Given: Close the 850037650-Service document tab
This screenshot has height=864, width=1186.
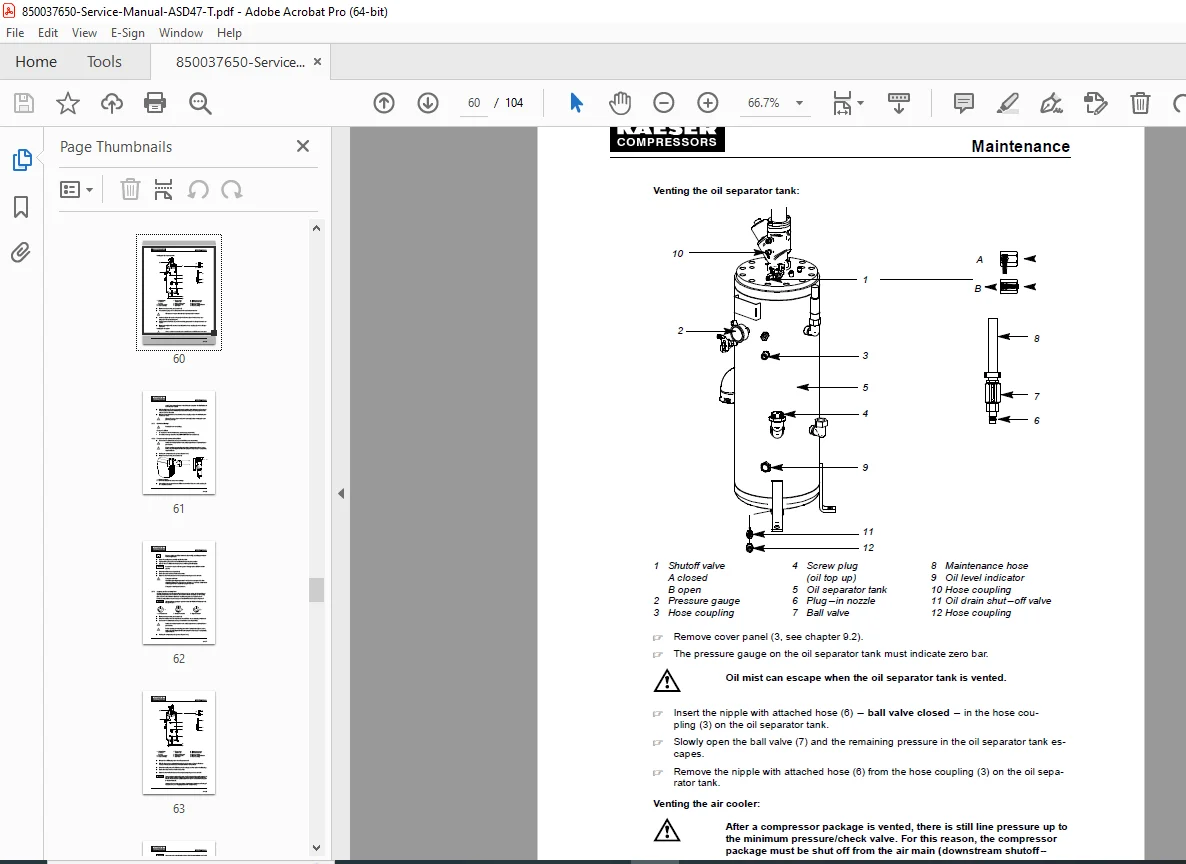Looking at the screenshot, I should pos(318,62).
